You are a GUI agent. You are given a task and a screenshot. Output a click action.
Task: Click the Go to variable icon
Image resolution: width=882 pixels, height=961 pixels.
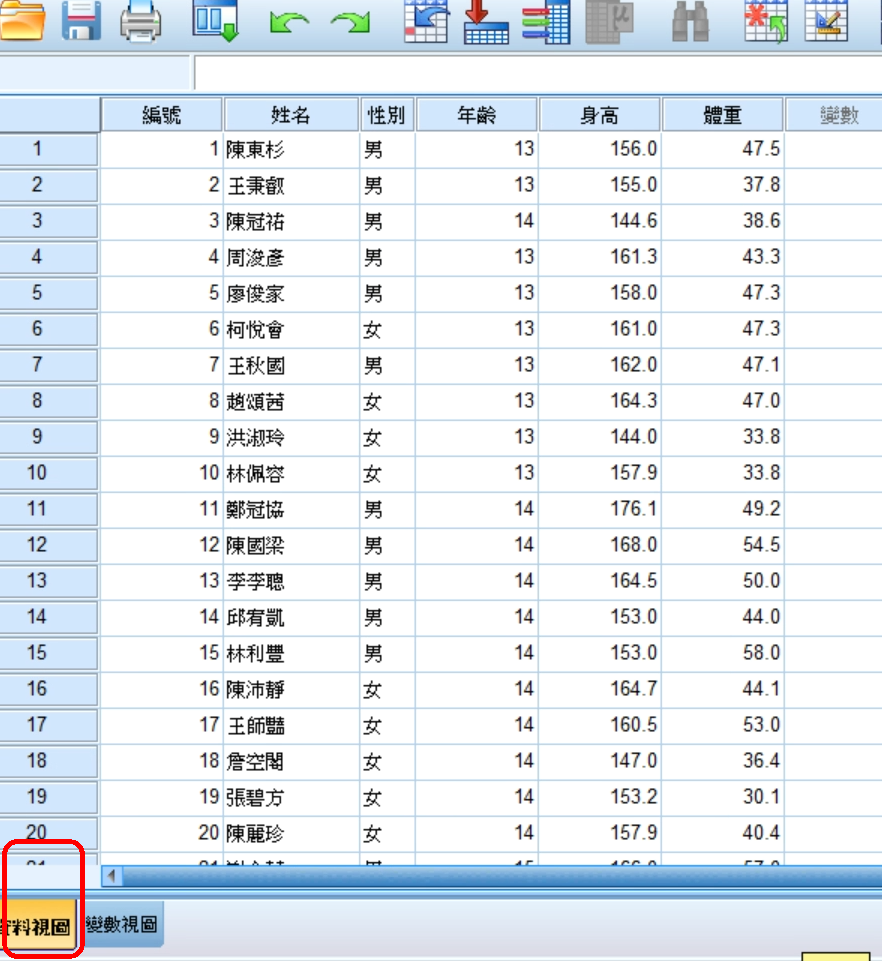point(486,20)
